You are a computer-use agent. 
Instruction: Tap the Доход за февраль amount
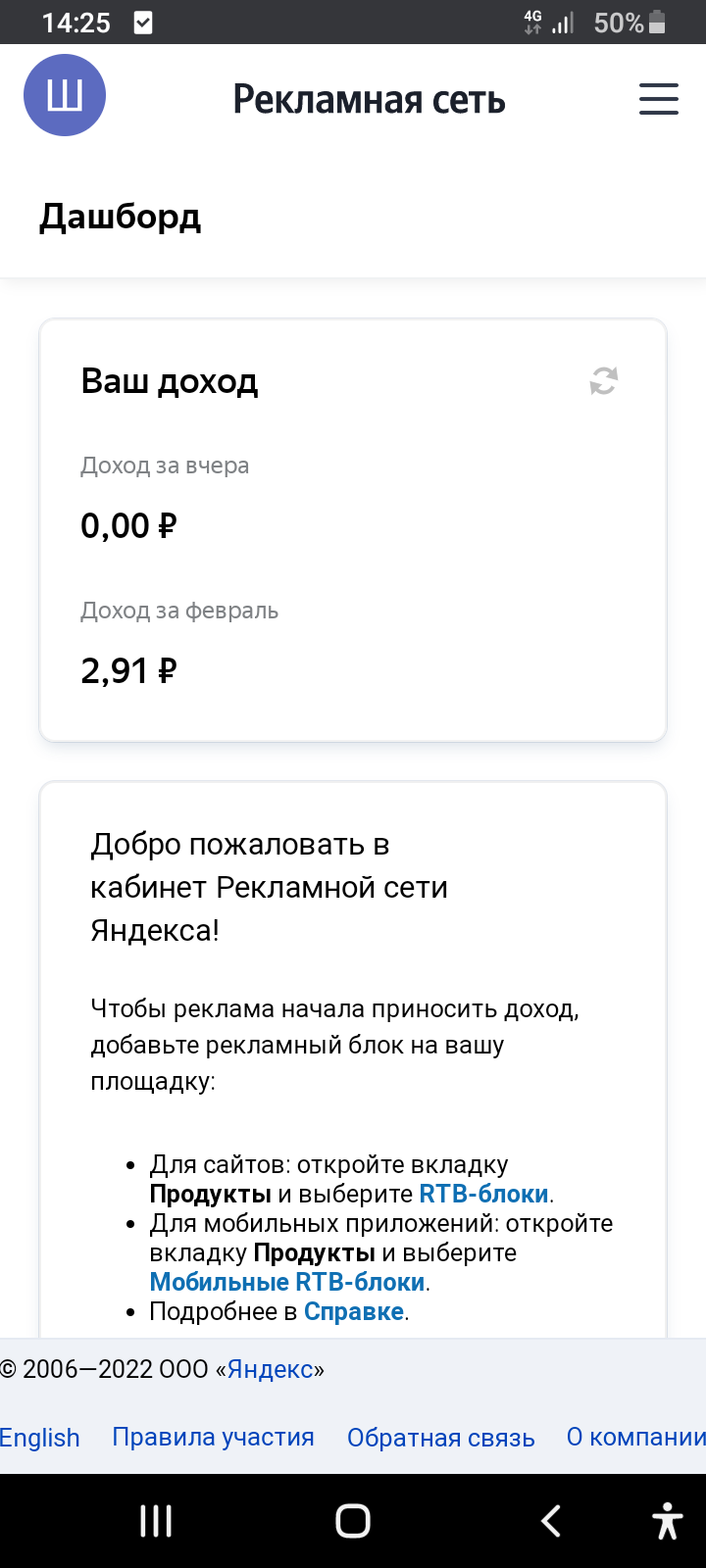(128, 671)
